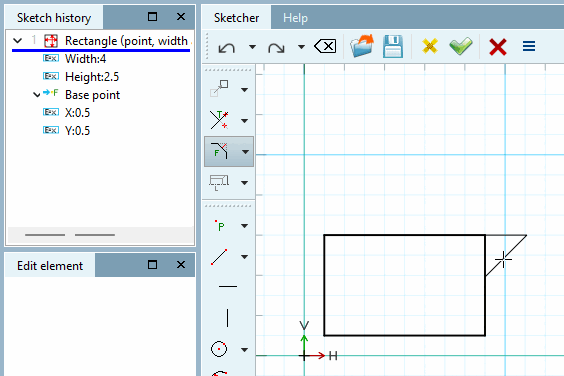564x376 pixels.
Task: Accept sketch with green checkmark
Action: point(461,46)
